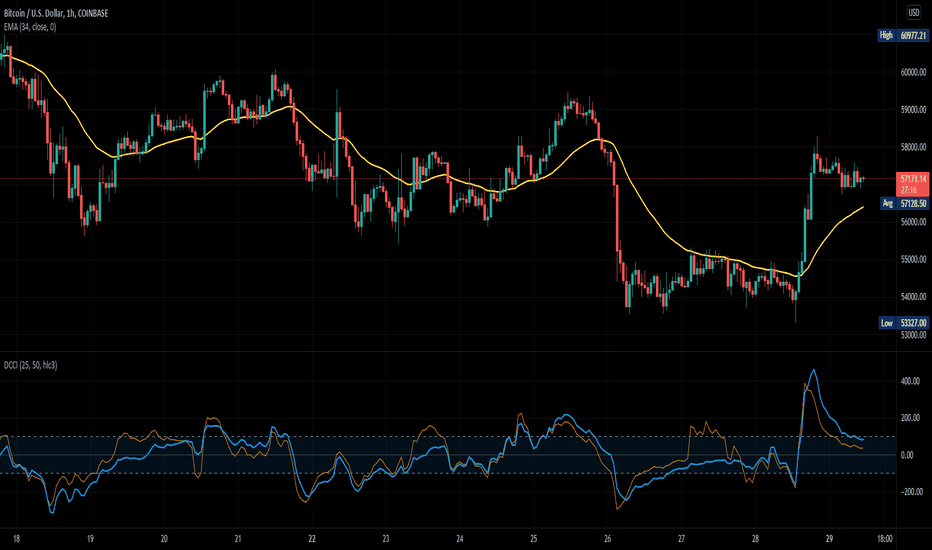Click the 0.00 label on DCCI scale
This screenshot has height=550, width=932.
coord(907,455)
